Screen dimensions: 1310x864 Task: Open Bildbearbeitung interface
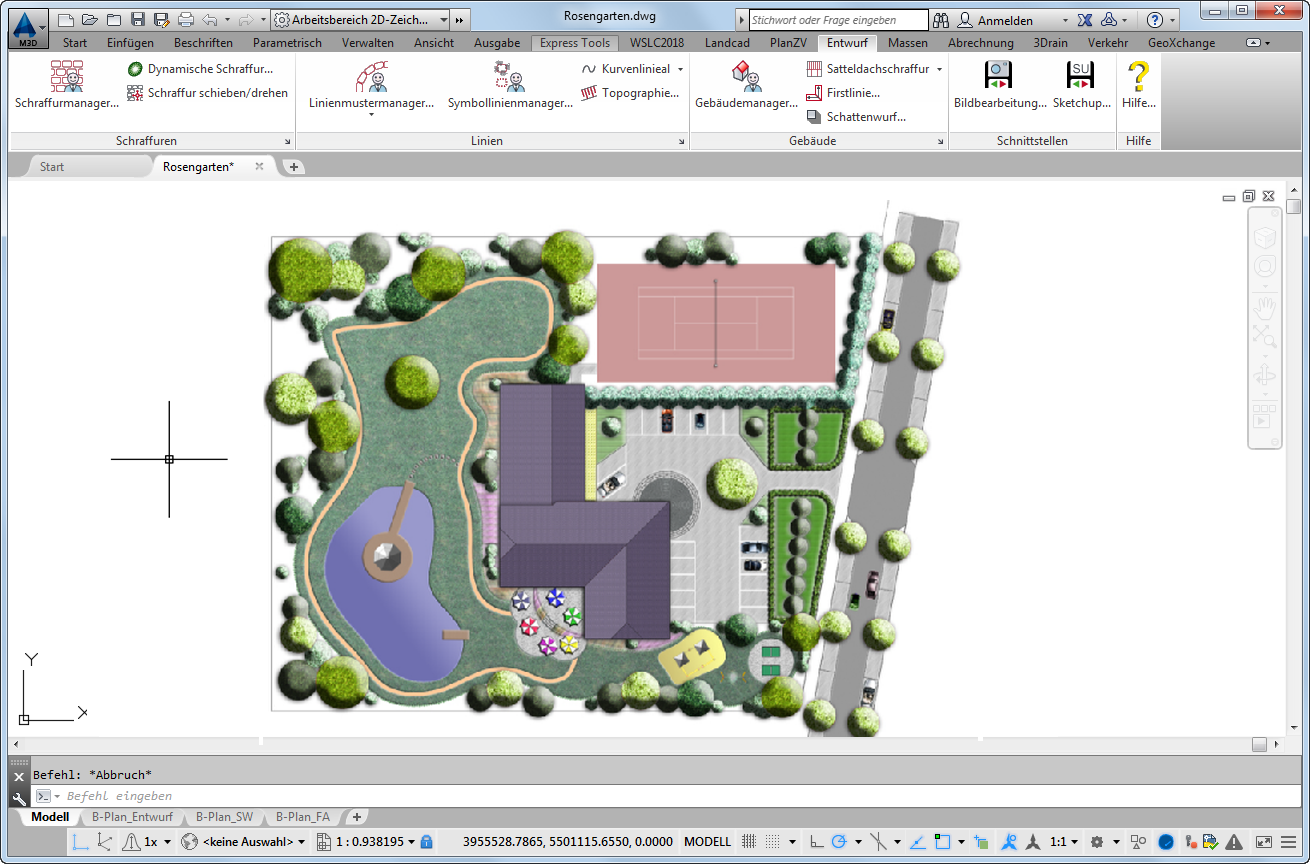coord(999,84)
